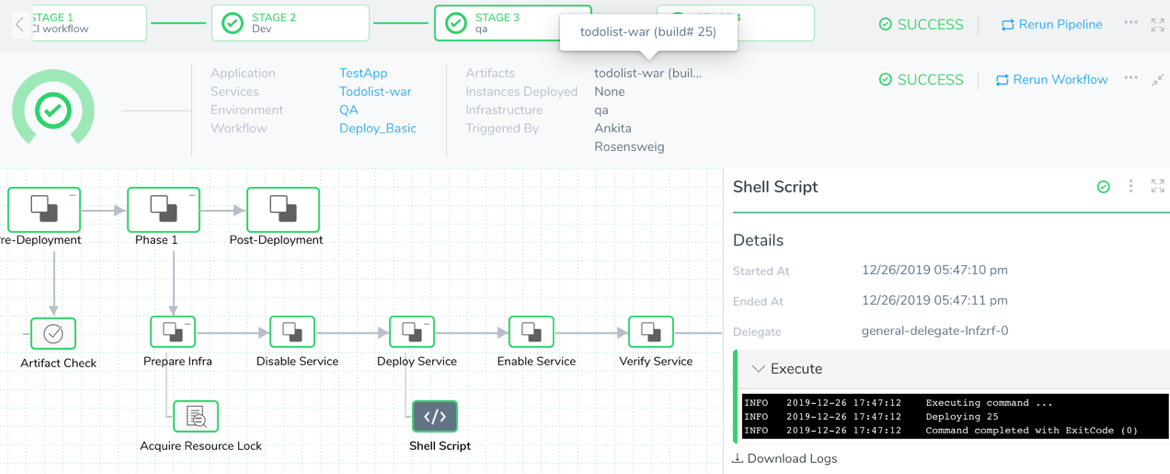
Task: Click the large workflow success status circle
Action: [x=52, y=110]
